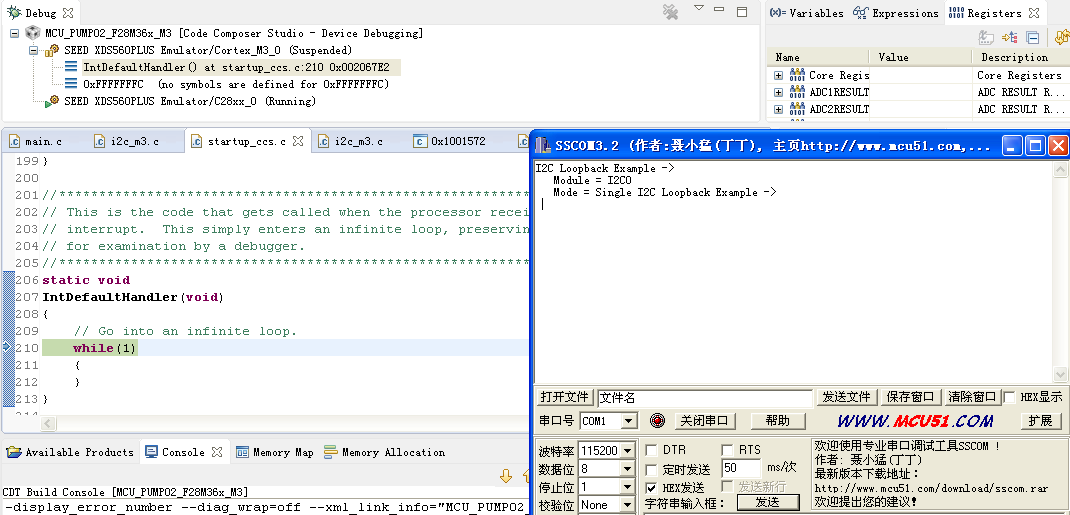Viewport: 1070px width, 515px height.
Task: Collapse the Cortex_M3_0 emulator thread node
Action: [33, 50]
